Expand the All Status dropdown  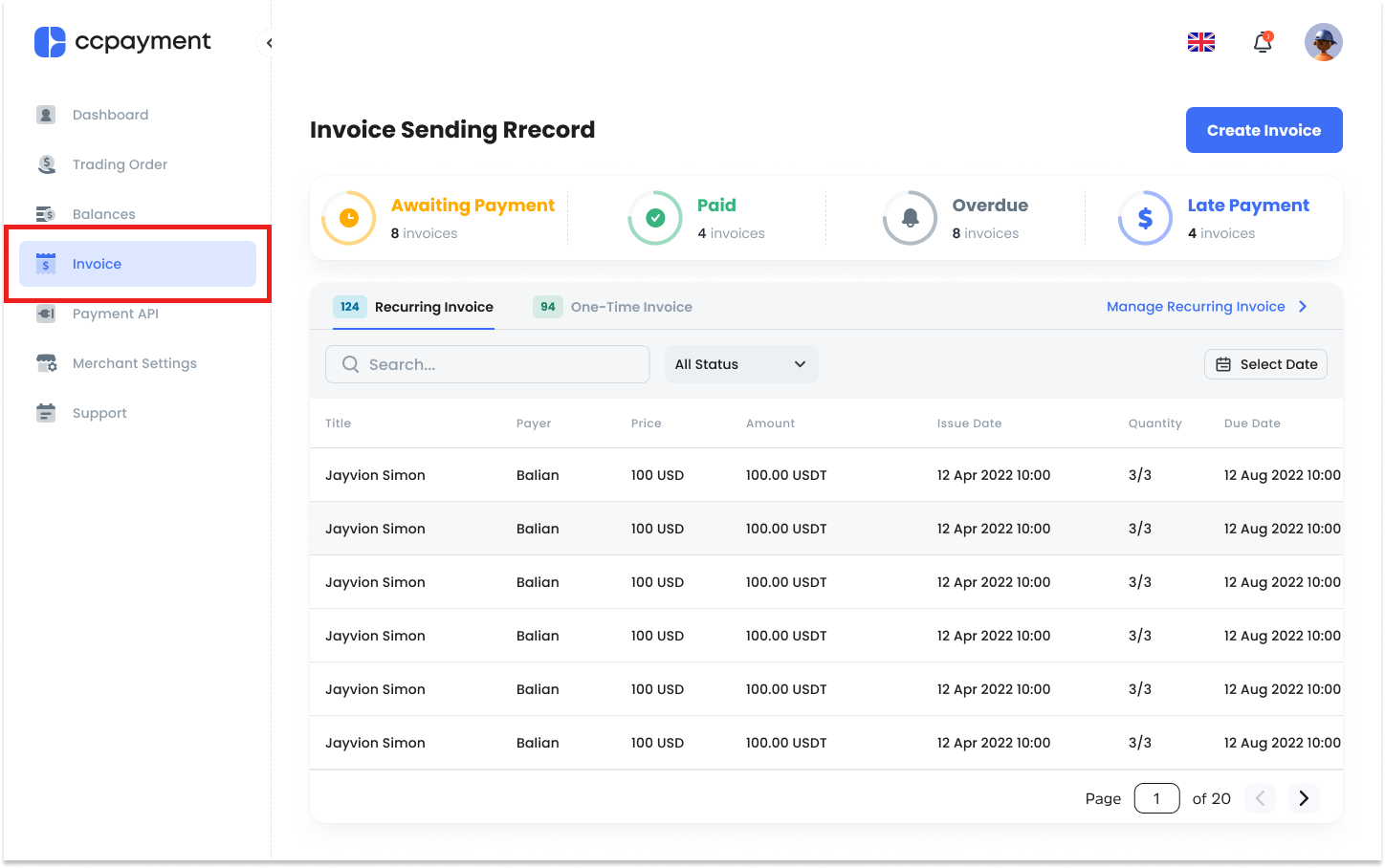click(x=741, y=364)
